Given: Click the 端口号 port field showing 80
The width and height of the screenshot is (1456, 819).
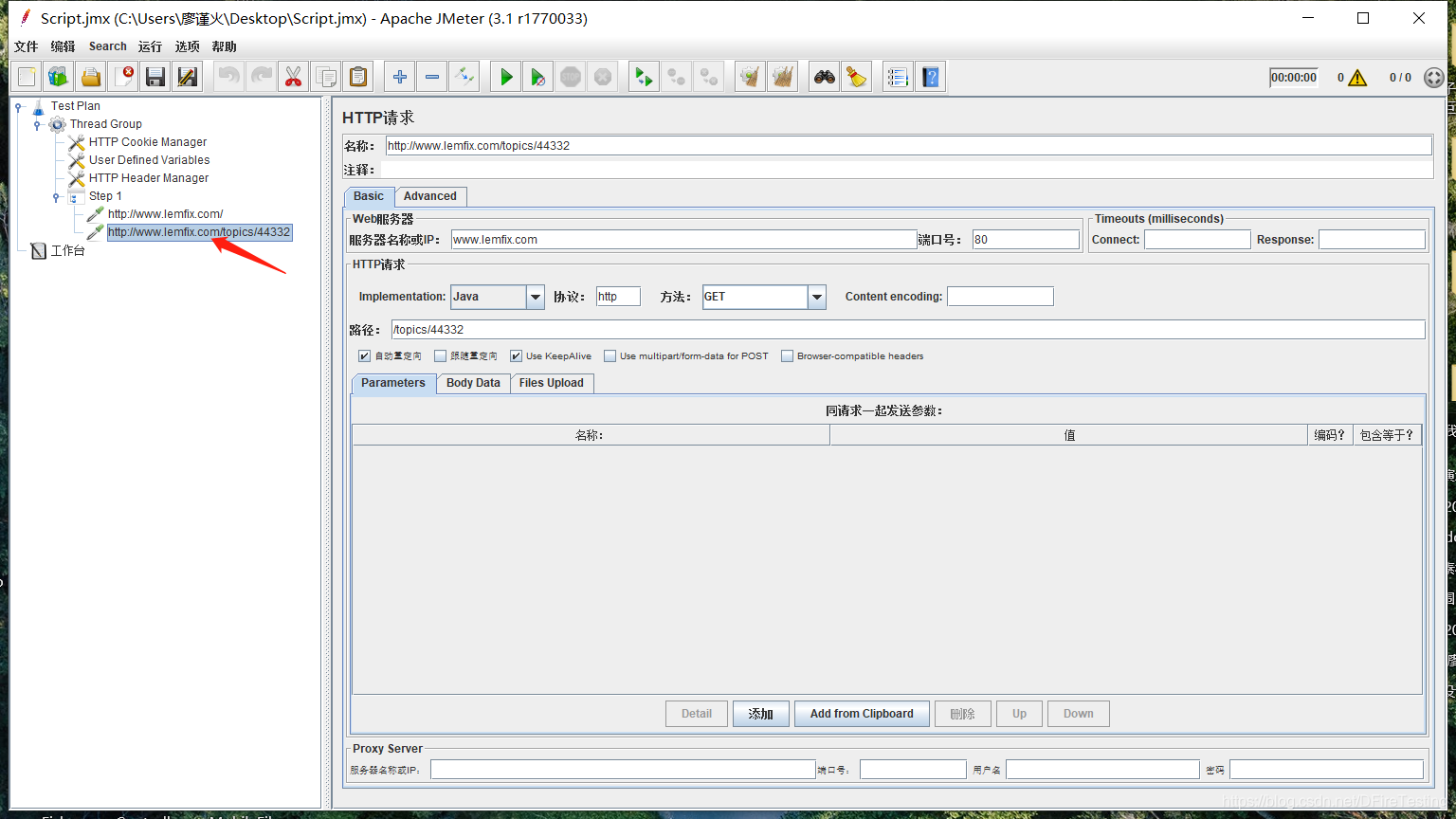Looking at the screenshot, I should pyautogui.click(x=1026, y=240).
